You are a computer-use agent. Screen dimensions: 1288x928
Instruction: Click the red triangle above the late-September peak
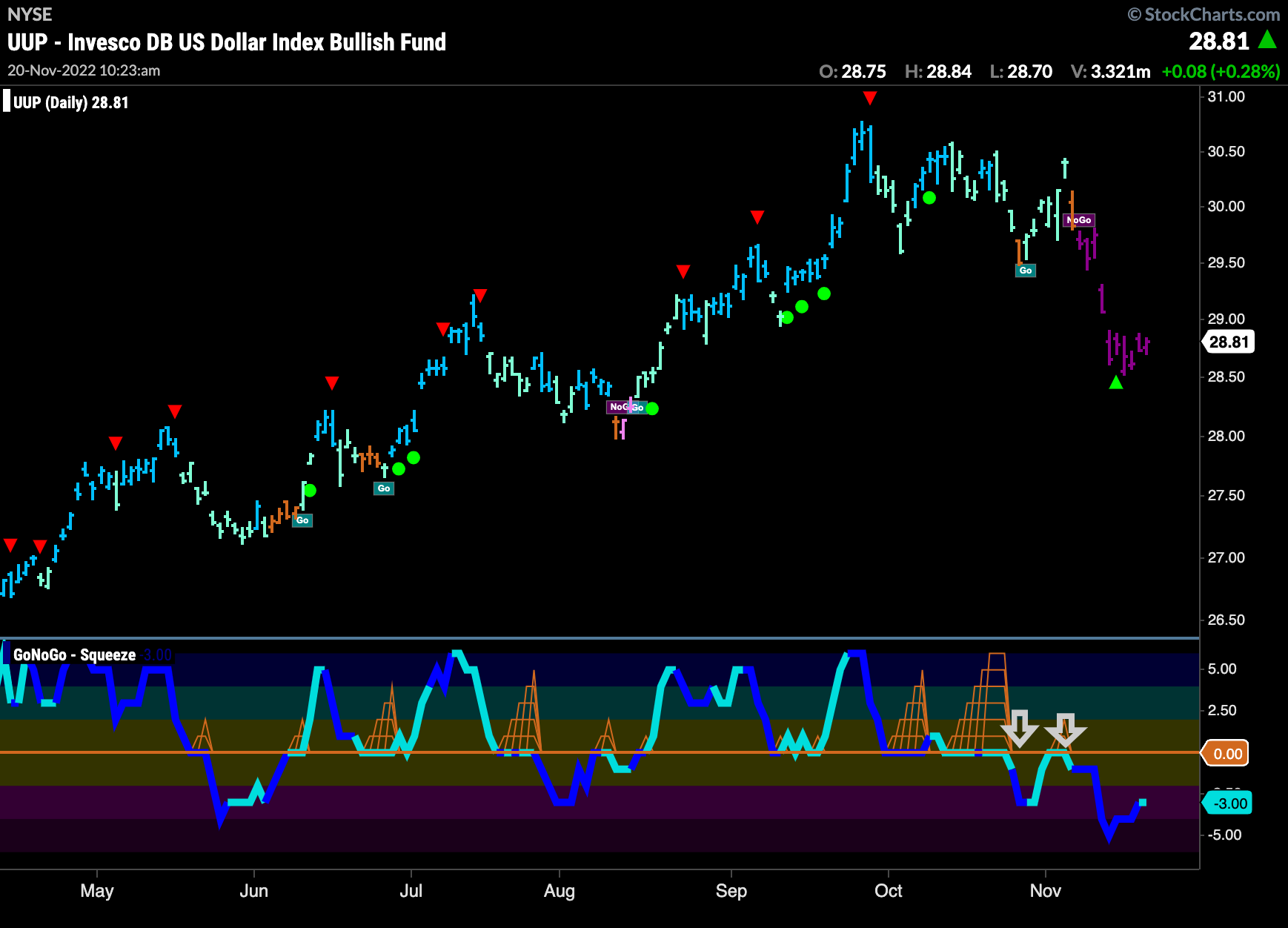point(870,98)
